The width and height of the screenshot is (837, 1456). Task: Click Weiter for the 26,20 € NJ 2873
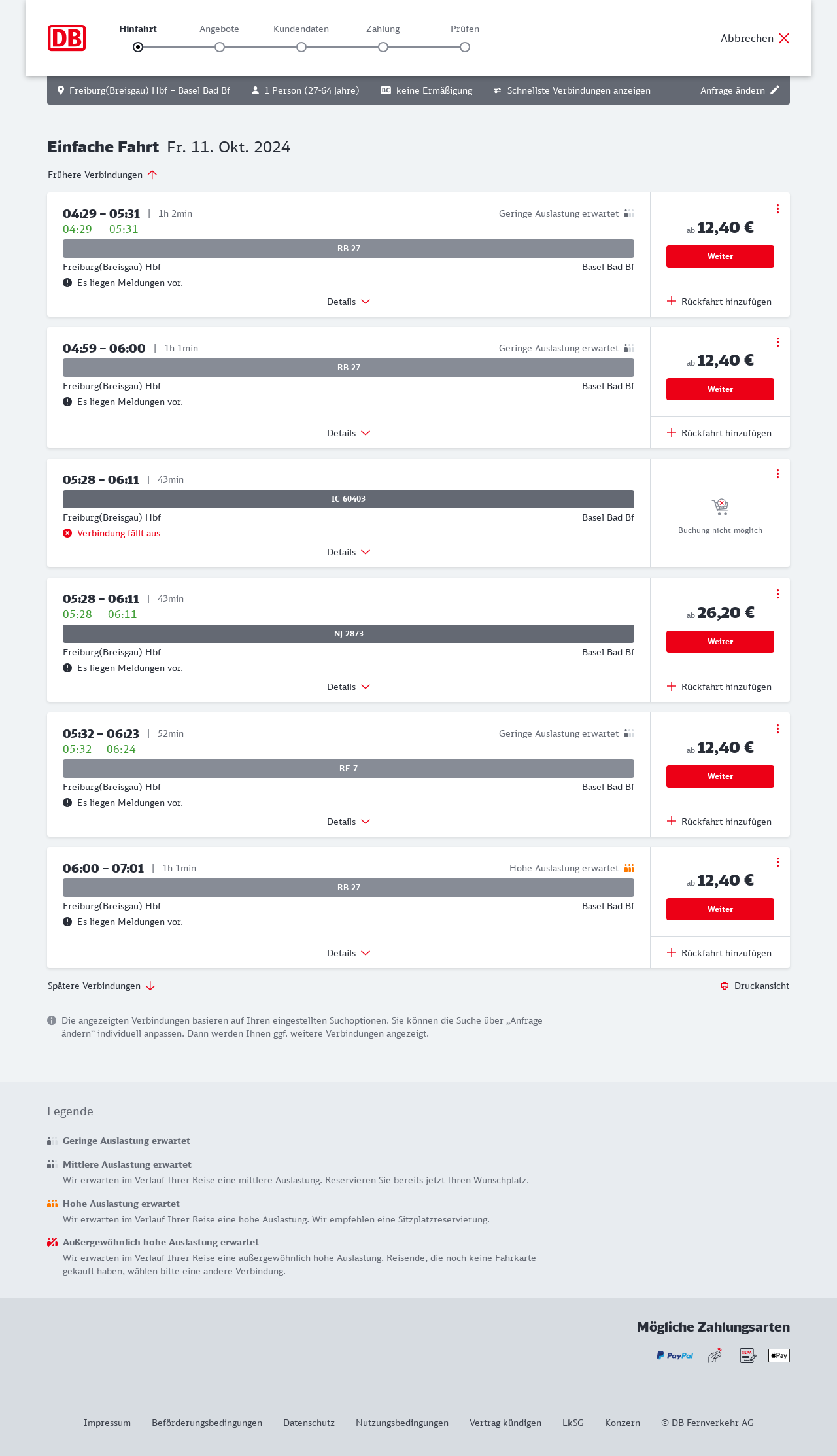pos(720,642)
